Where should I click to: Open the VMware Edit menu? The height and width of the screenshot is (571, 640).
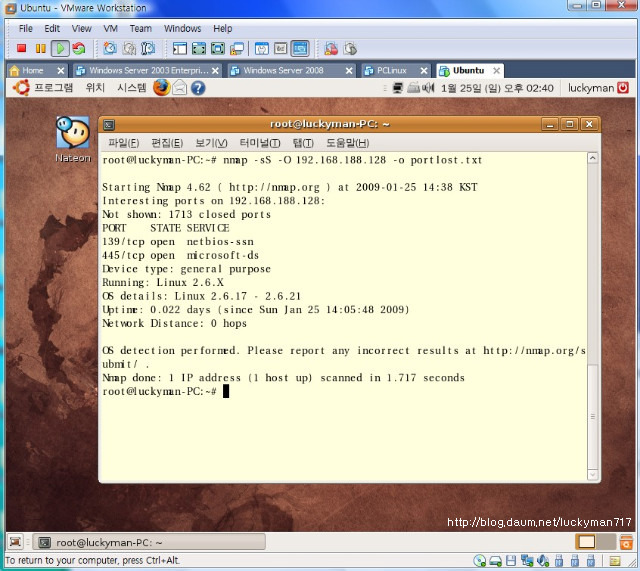52,29
